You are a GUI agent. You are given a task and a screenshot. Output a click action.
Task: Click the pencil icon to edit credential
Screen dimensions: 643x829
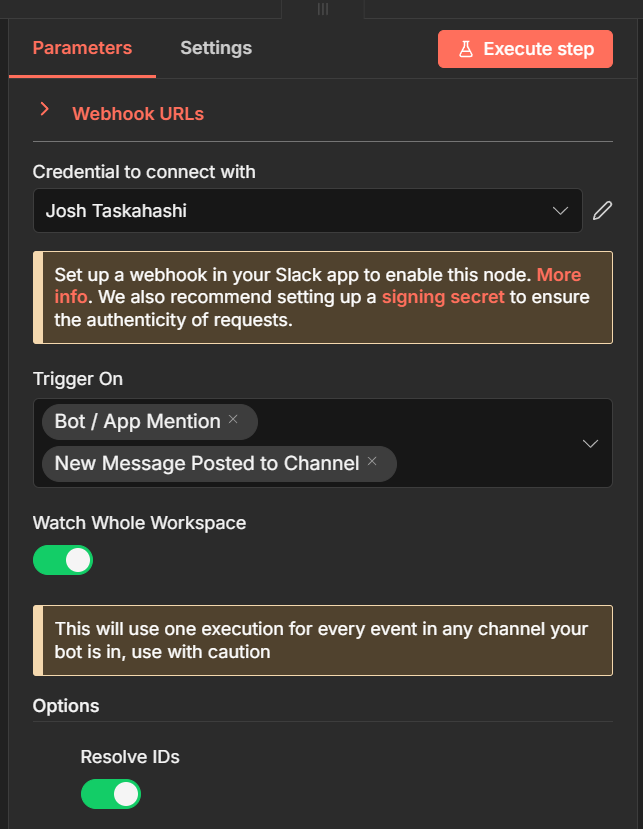pyautogui.click(x=601, y=211)
